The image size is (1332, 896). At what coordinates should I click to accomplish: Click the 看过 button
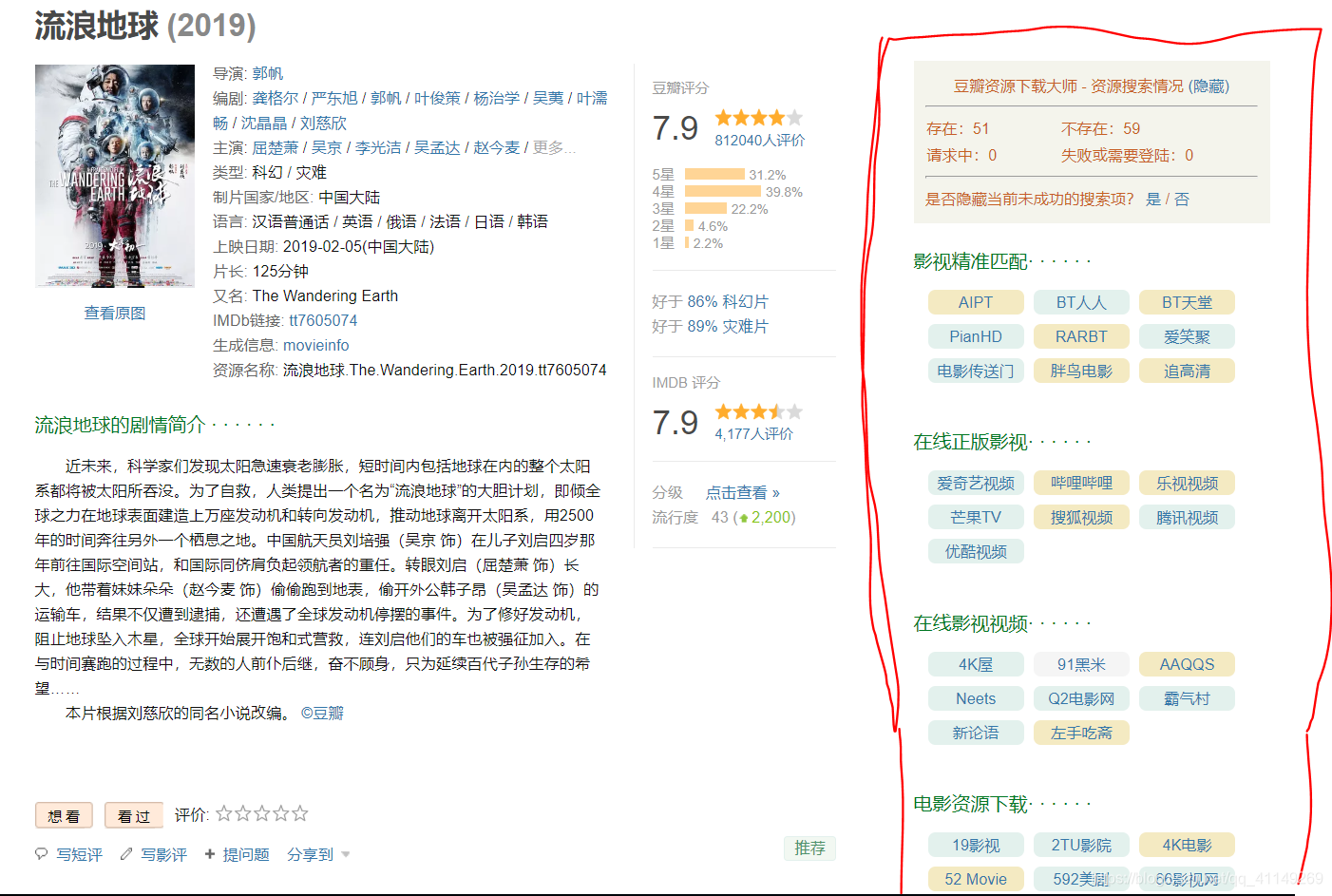click(x=134, y=815)
